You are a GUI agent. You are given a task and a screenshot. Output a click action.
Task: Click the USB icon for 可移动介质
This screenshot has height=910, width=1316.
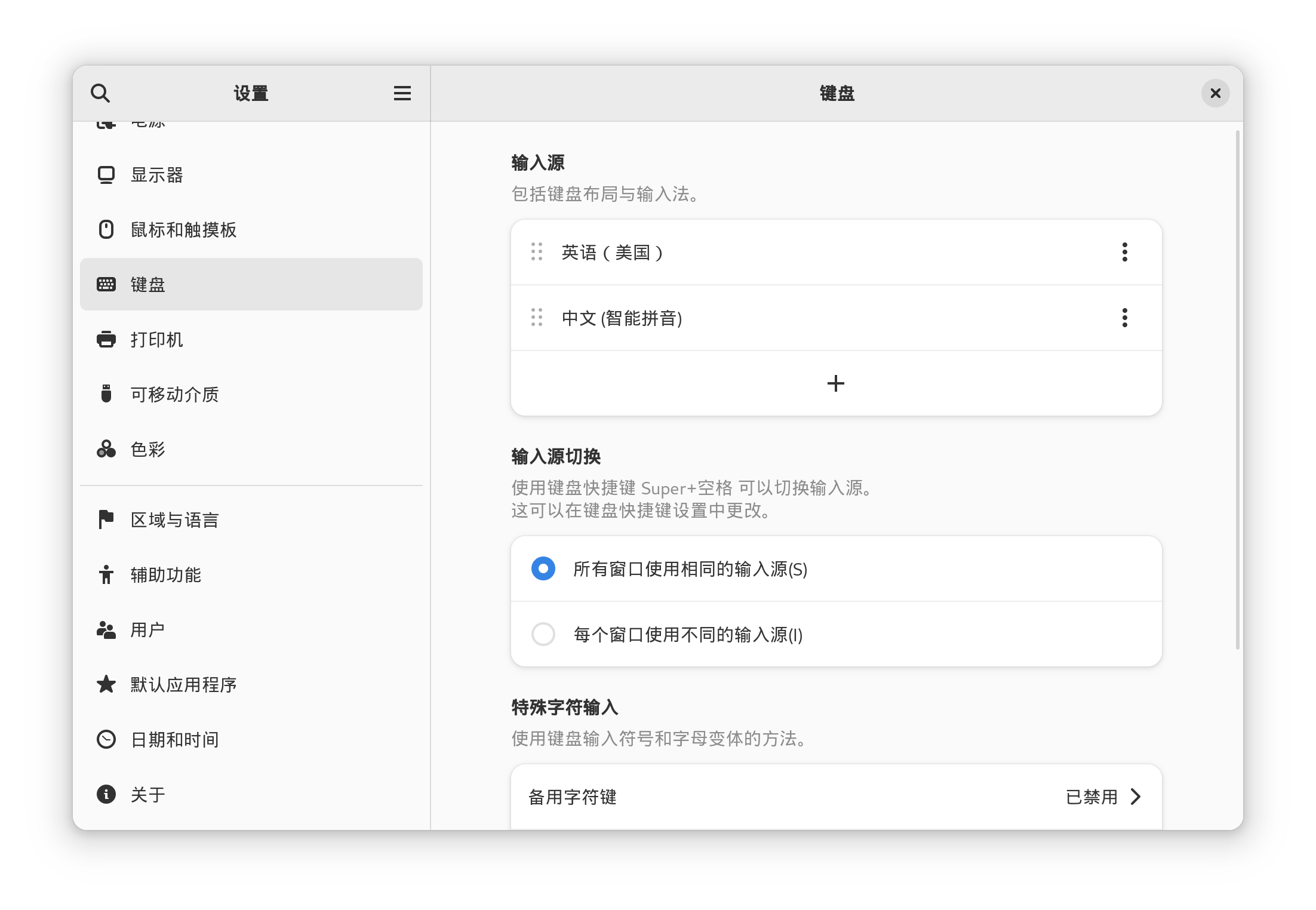[106, 394]
